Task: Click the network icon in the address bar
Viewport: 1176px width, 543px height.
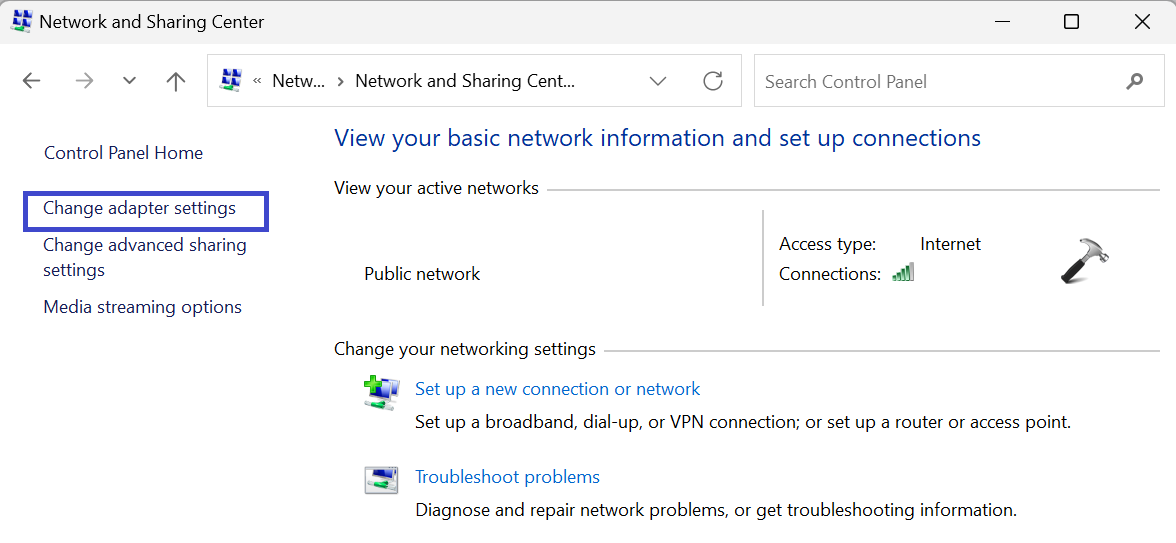Action: pos(231,81)
